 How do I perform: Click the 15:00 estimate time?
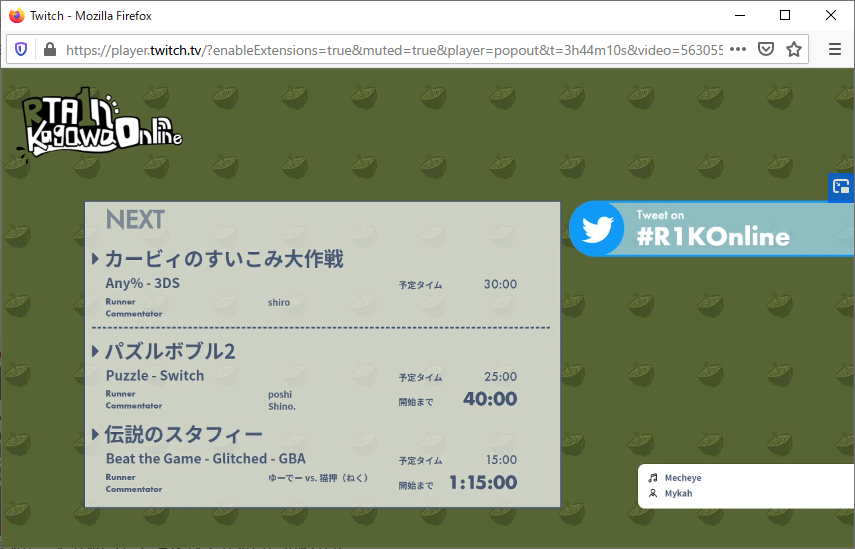(x=501, y=460)
